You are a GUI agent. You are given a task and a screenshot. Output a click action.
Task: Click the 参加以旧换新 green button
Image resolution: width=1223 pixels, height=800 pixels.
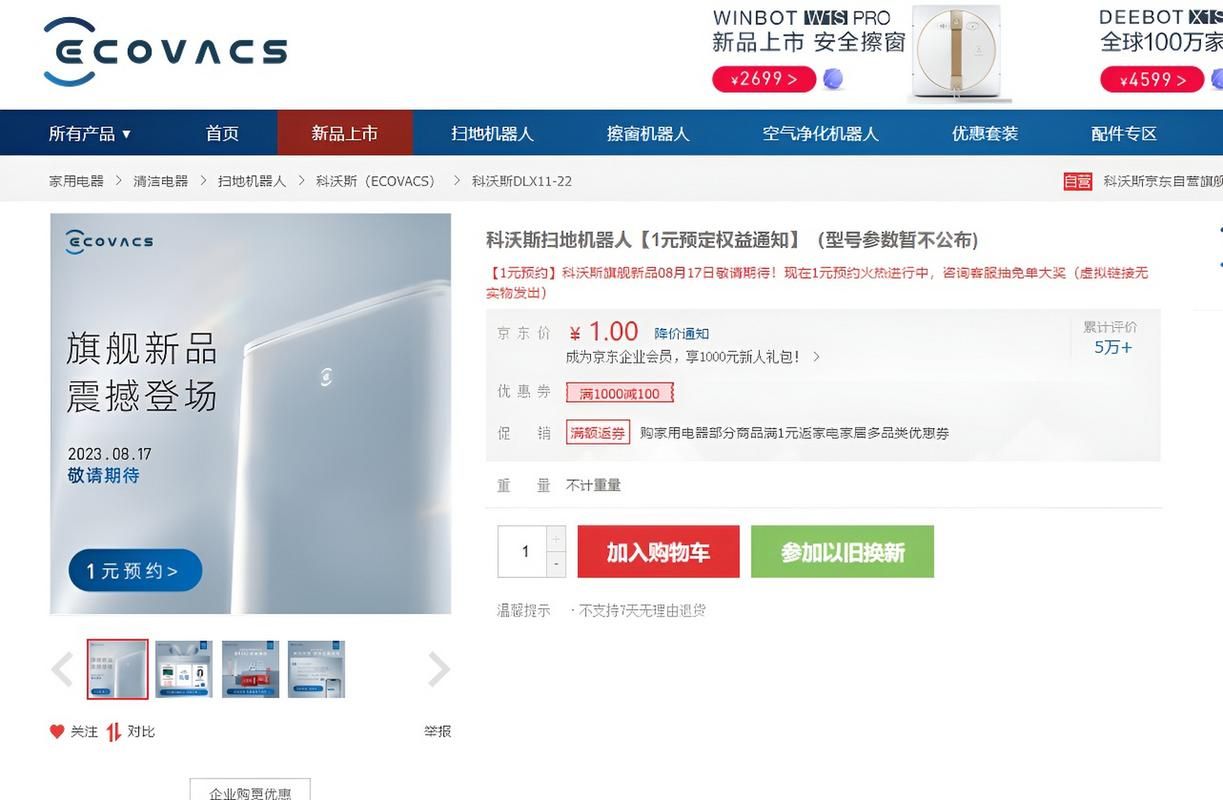click(x=842, y=552)
